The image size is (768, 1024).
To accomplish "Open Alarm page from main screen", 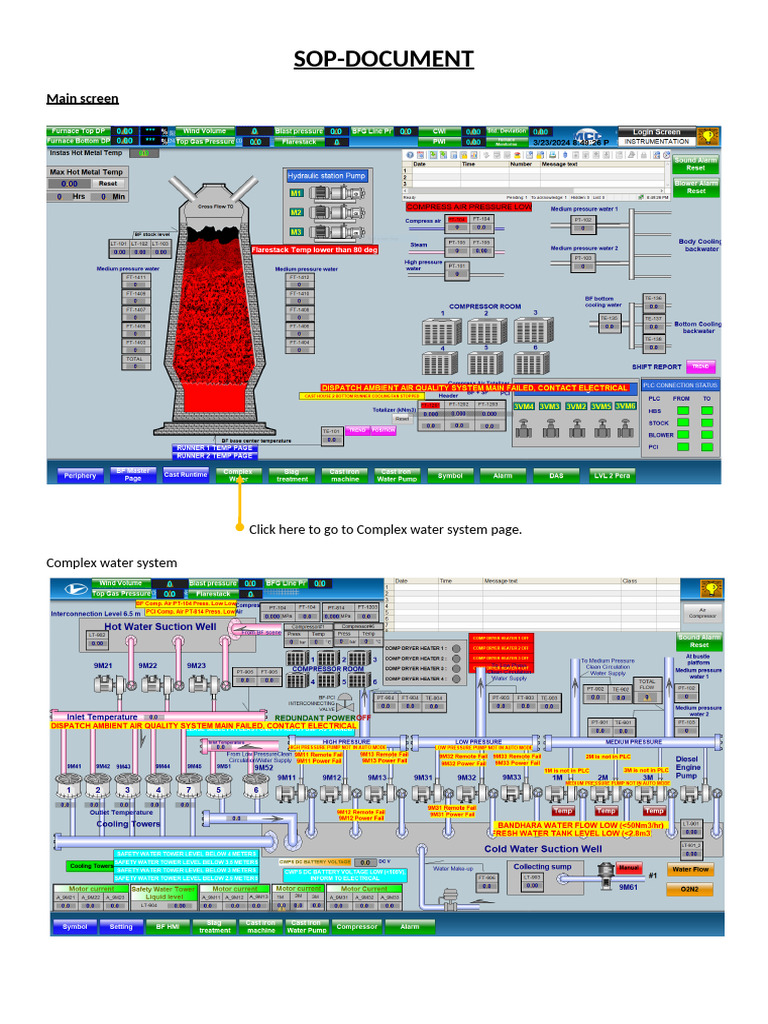I will point(503,475).
